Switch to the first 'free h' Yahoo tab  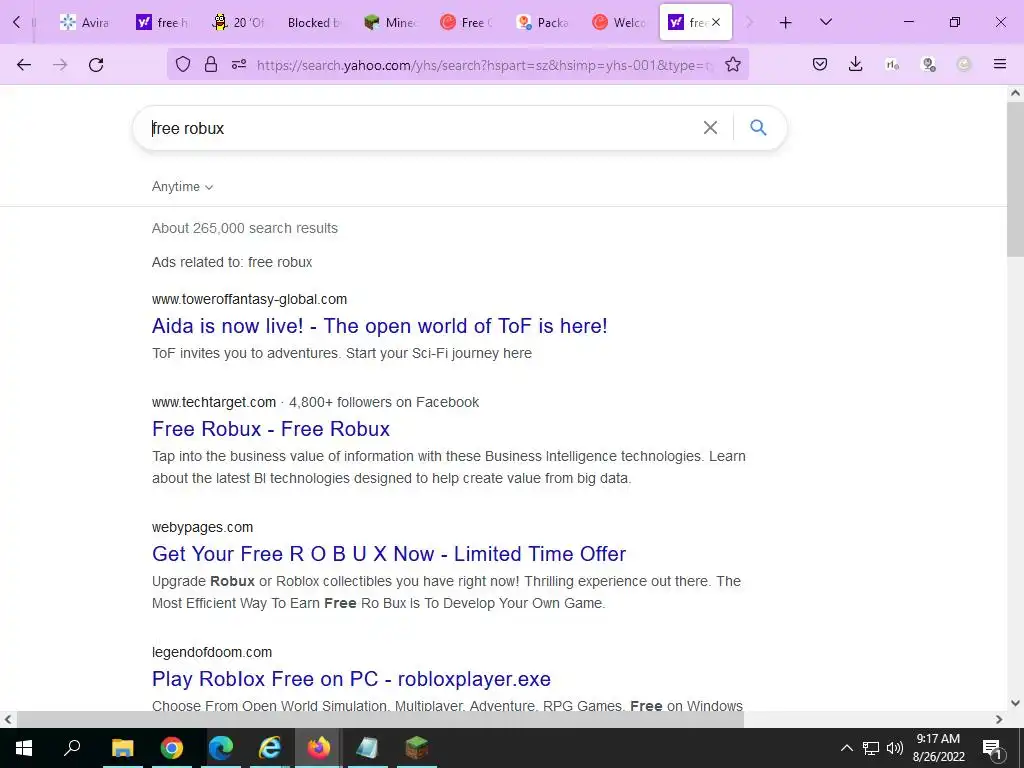162,23
